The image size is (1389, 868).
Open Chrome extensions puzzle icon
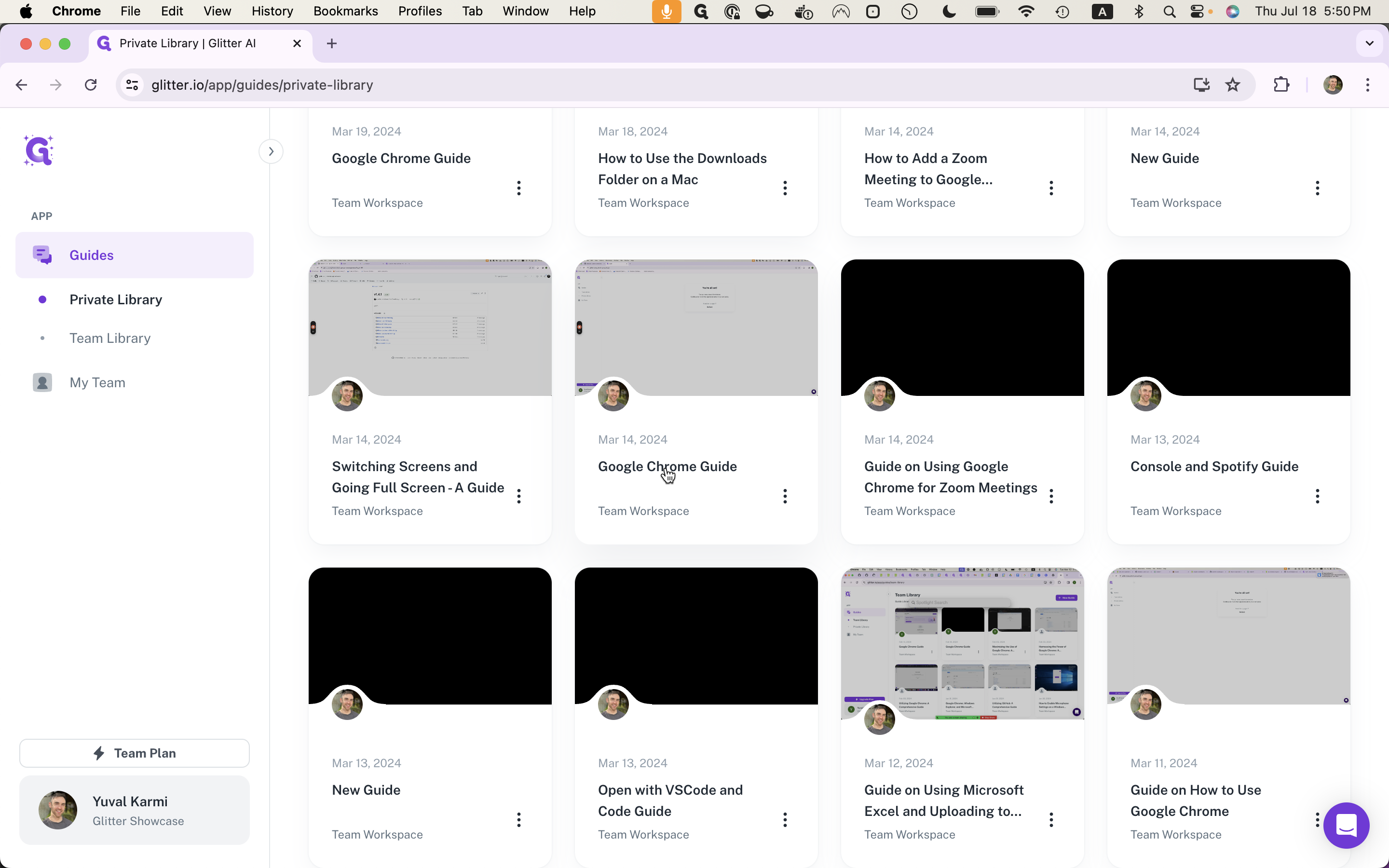point(1281,85)
